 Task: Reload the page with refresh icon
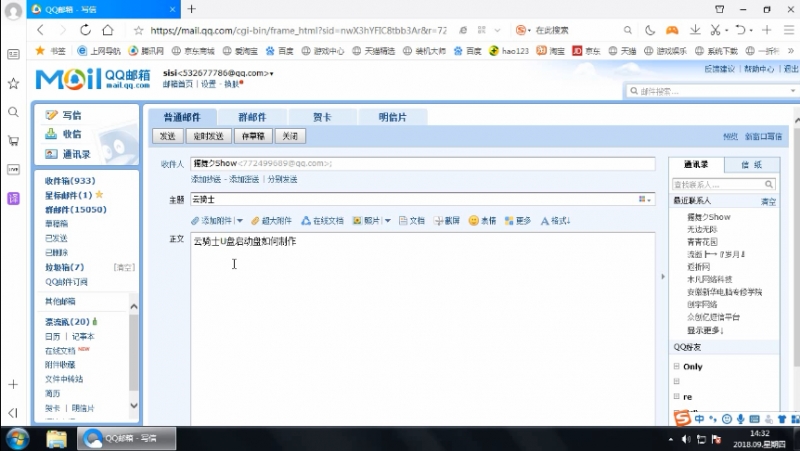85,30
